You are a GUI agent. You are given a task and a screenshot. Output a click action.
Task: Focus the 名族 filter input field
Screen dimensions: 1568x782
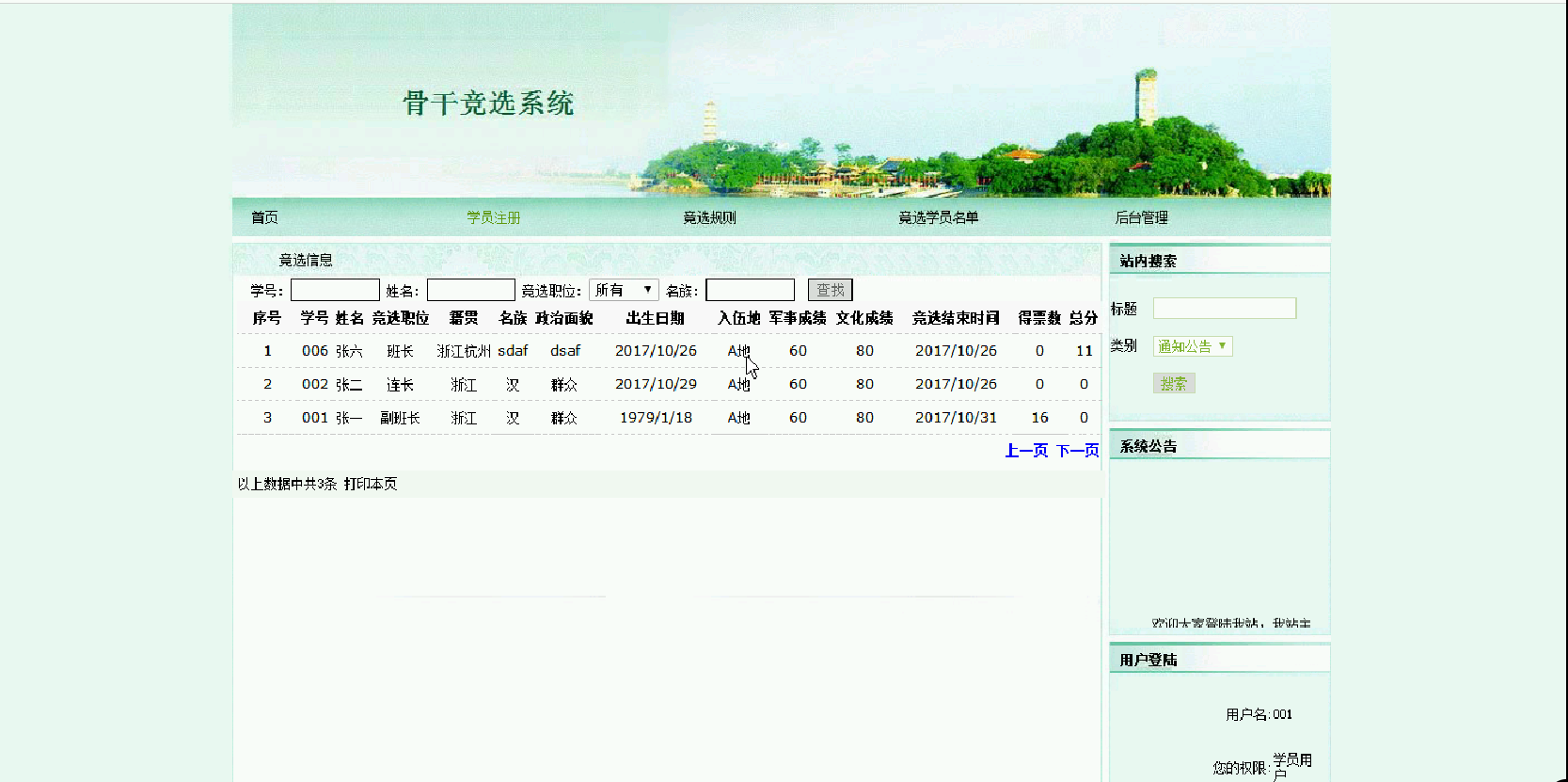coord(751,290)
